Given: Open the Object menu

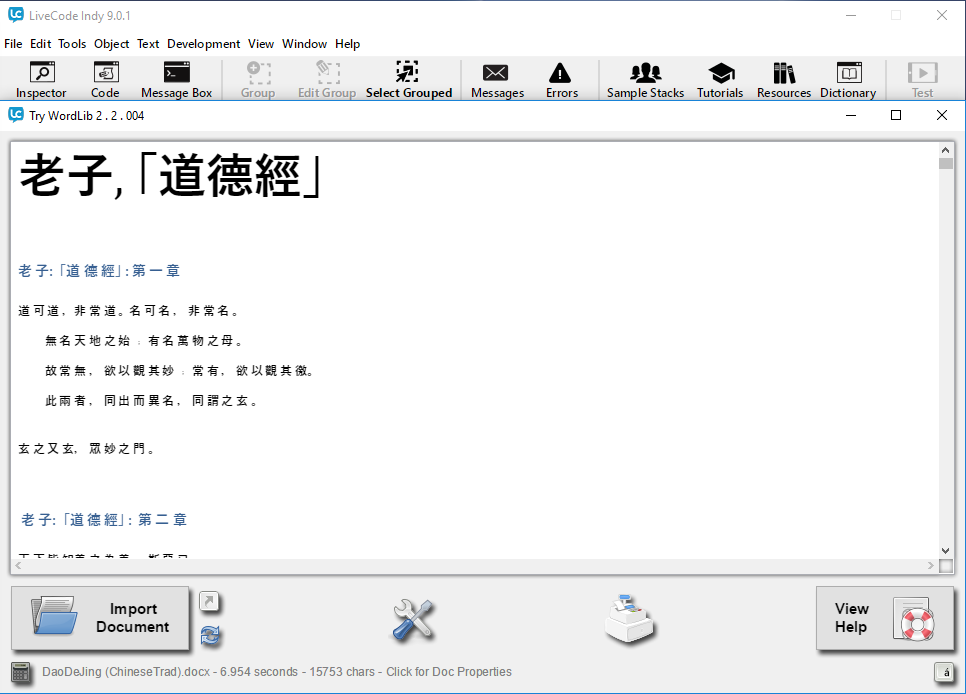Looking at the screenshot, I should 111,44.
